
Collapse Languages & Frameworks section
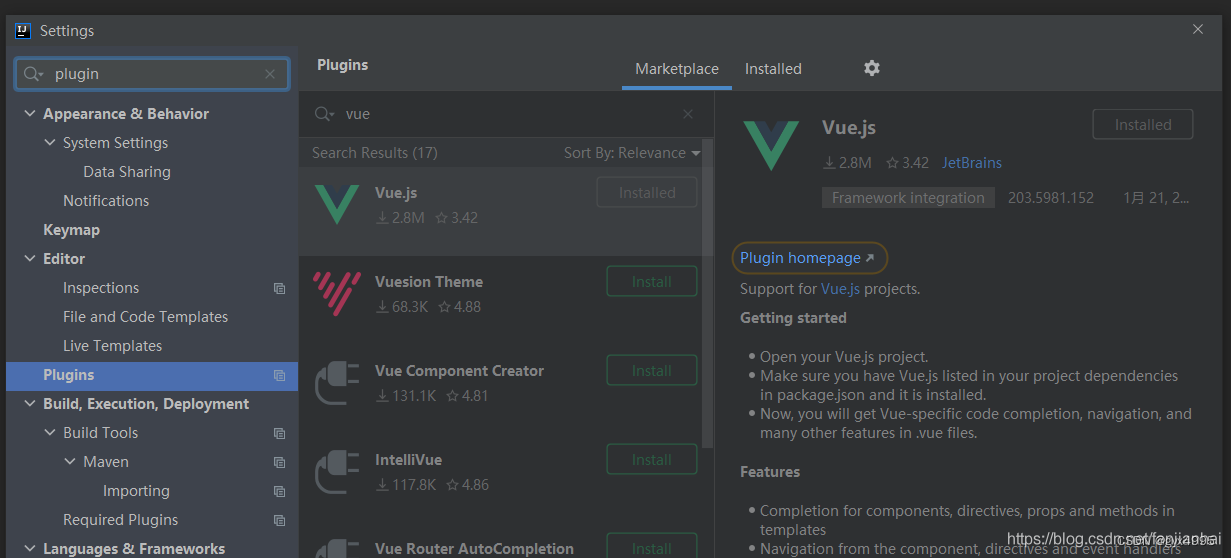point(29,548)
